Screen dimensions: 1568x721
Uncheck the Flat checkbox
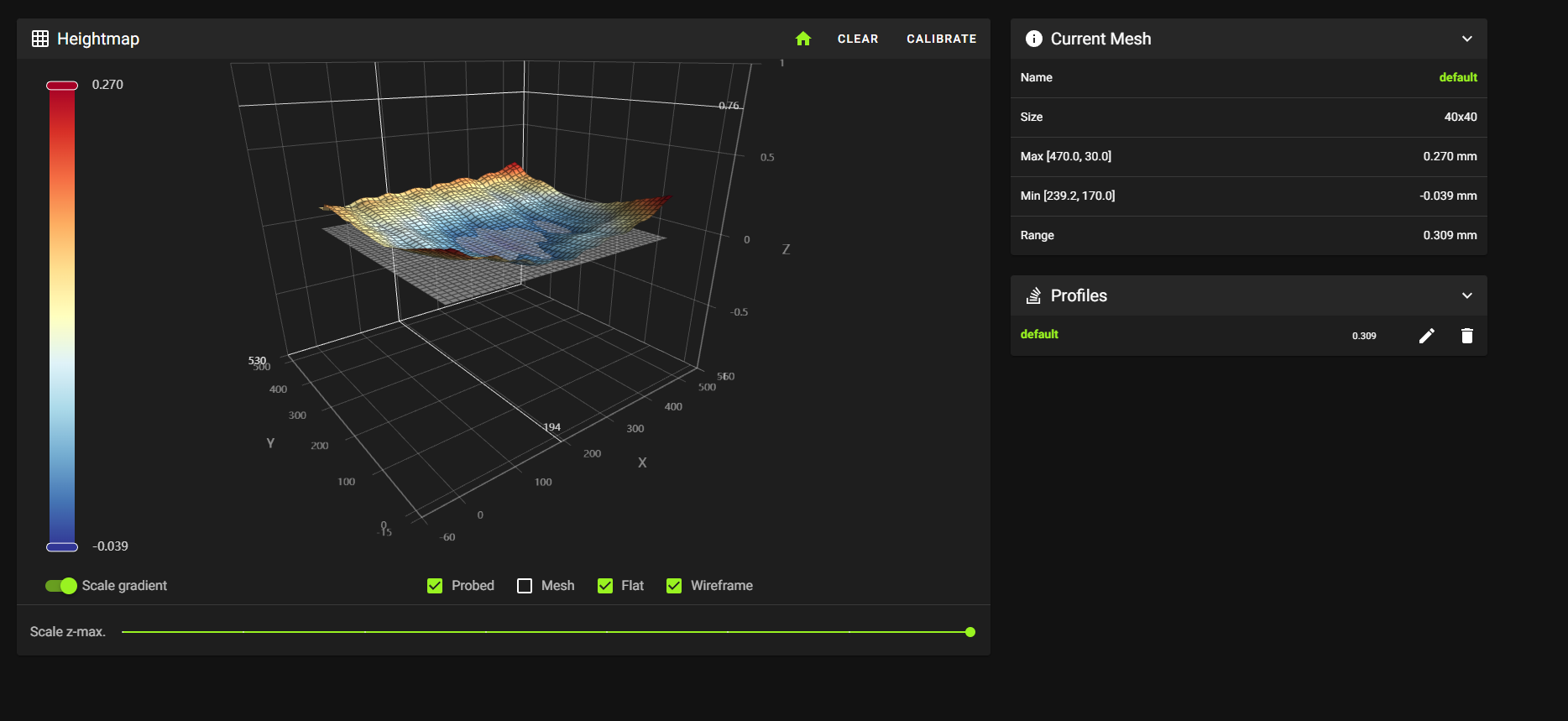(605, 586)
